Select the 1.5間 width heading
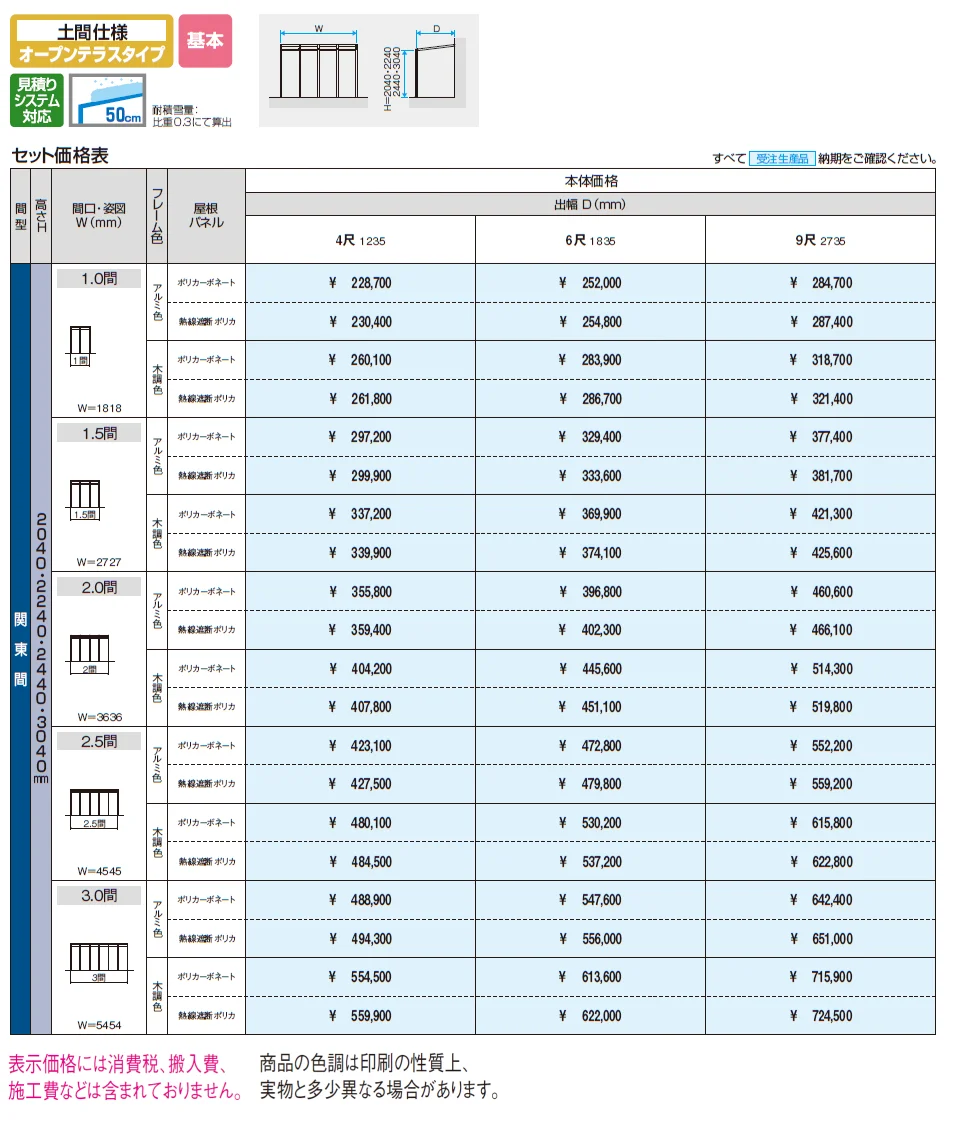The image size is (956, 1125). click(x=99, y=433)
